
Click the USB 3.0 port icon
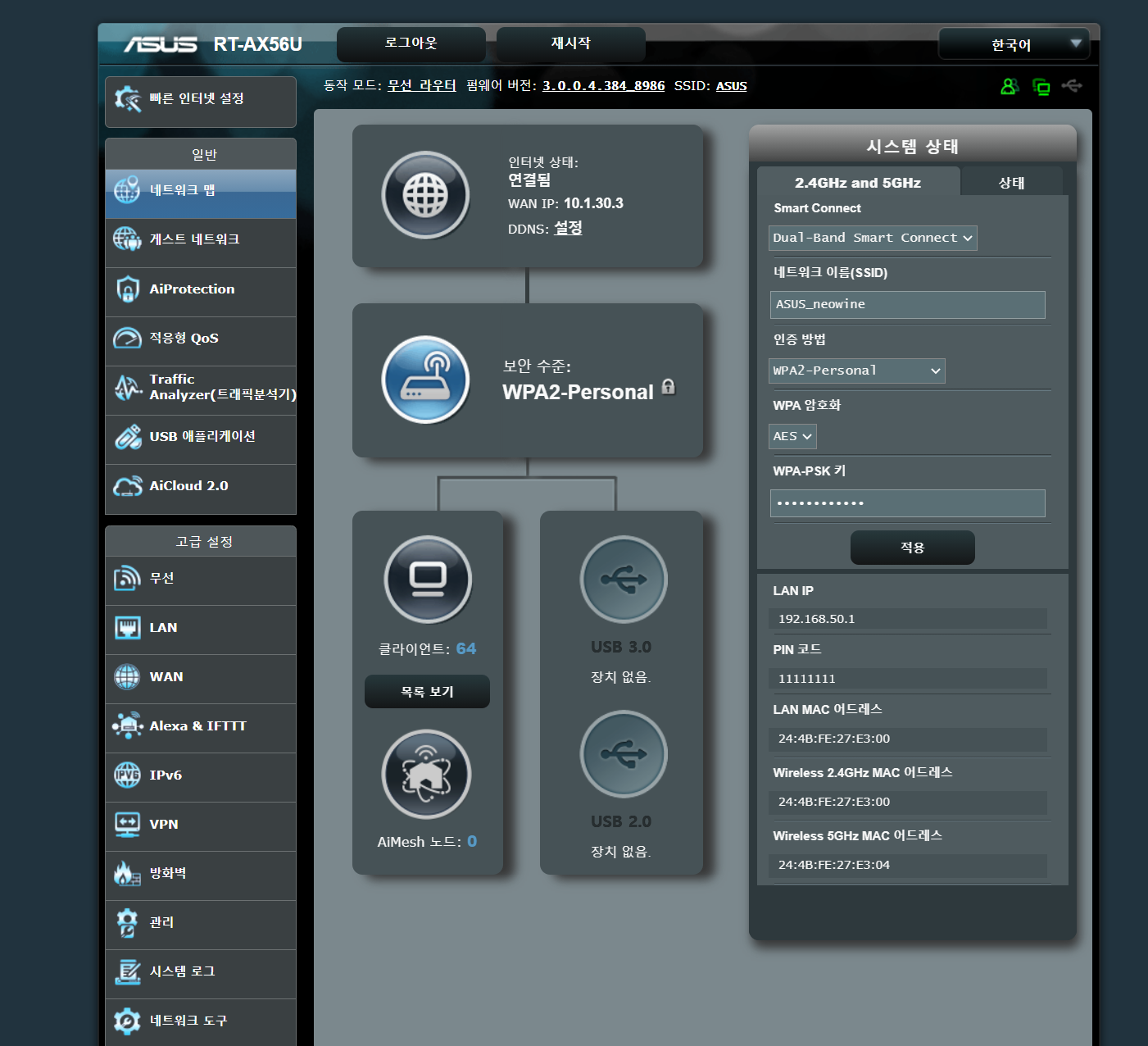tap(624, 579)
